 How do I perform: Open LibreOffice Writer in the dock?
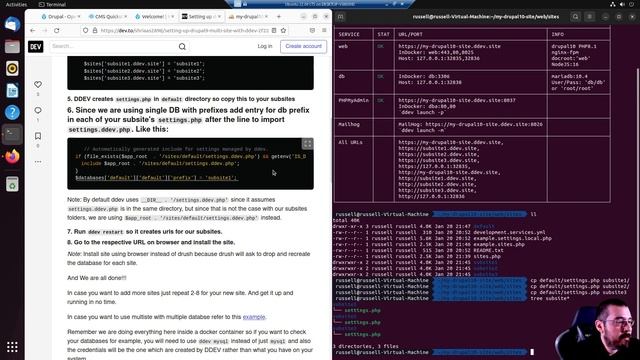tap(12, 91)
